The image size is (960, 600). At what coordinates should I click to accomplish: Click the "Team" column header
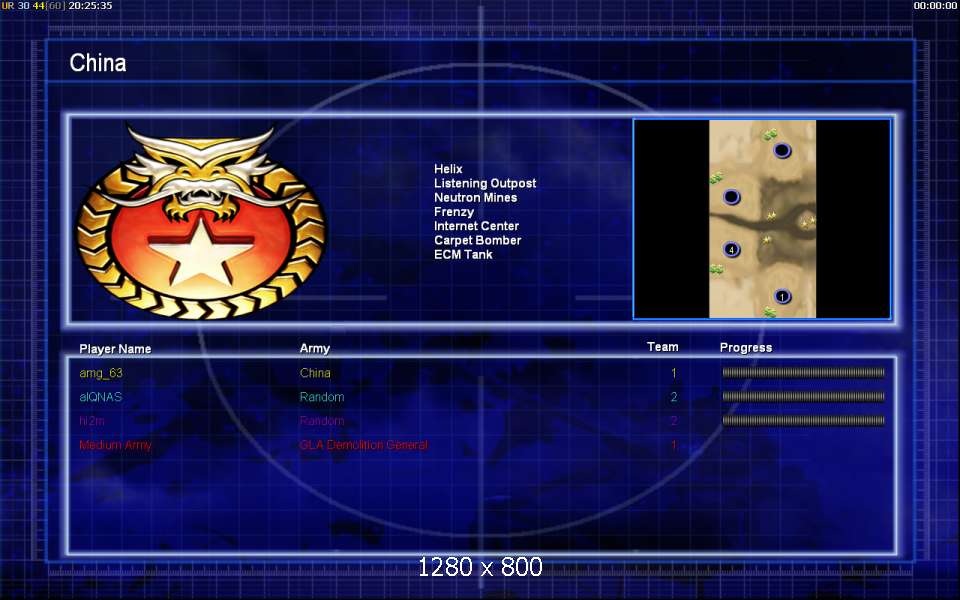click(x=662, y=347)
